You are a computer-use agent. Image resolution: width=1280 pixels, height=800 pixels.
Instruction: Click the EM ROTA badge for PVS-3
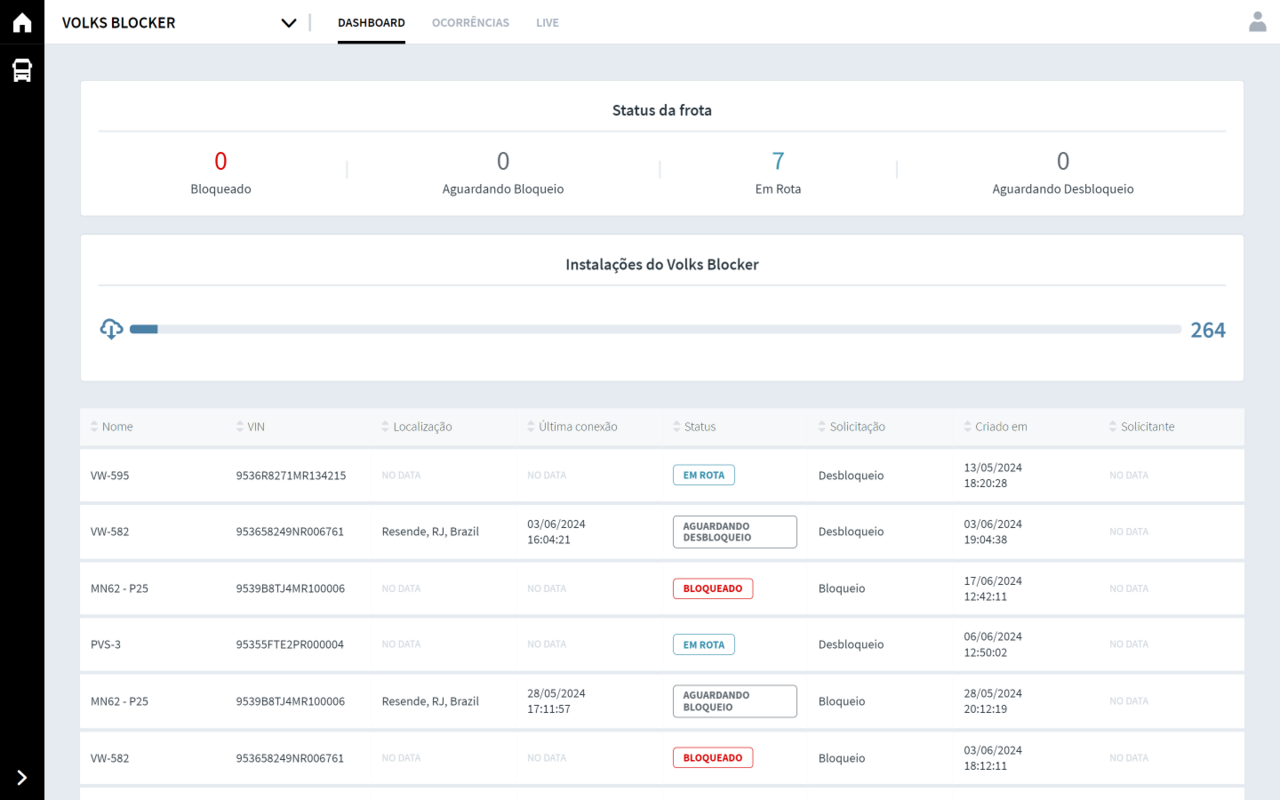point(704,645)
